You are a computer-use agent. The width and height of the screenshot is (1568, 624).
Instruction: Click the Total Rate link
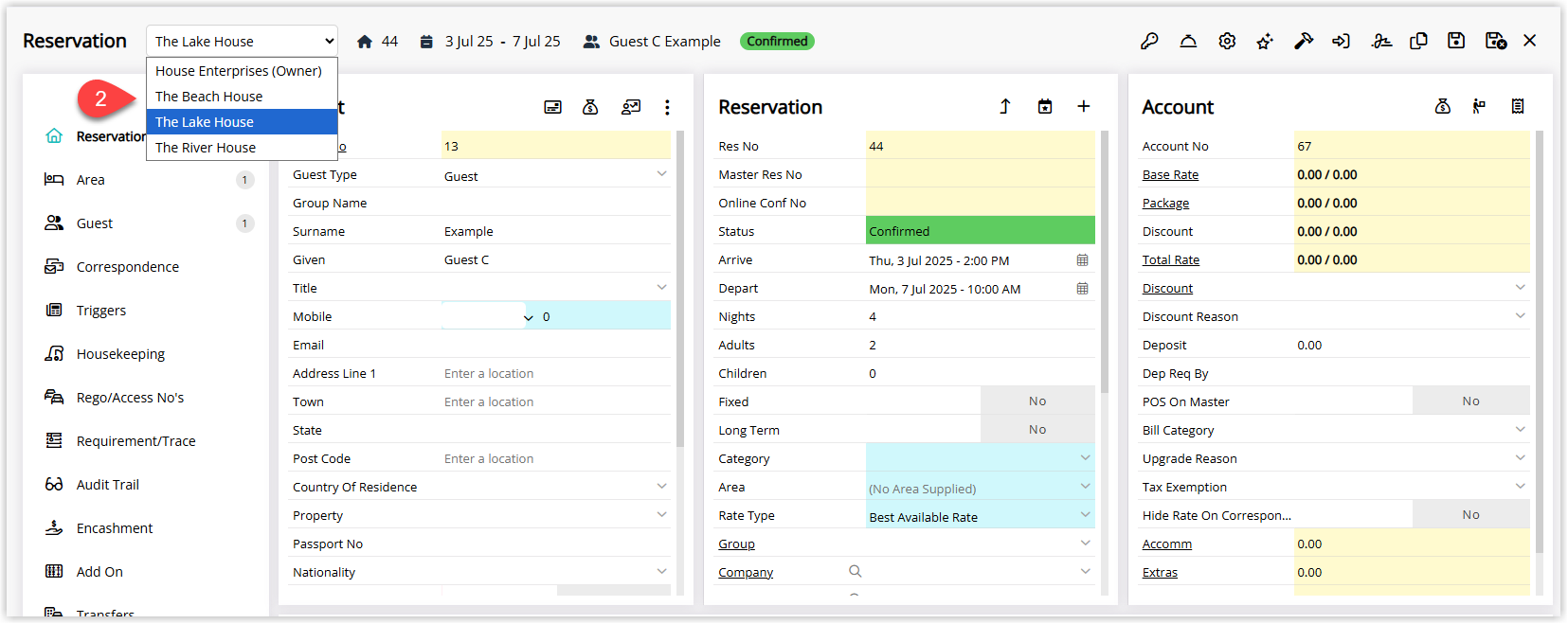point(1170,260)
